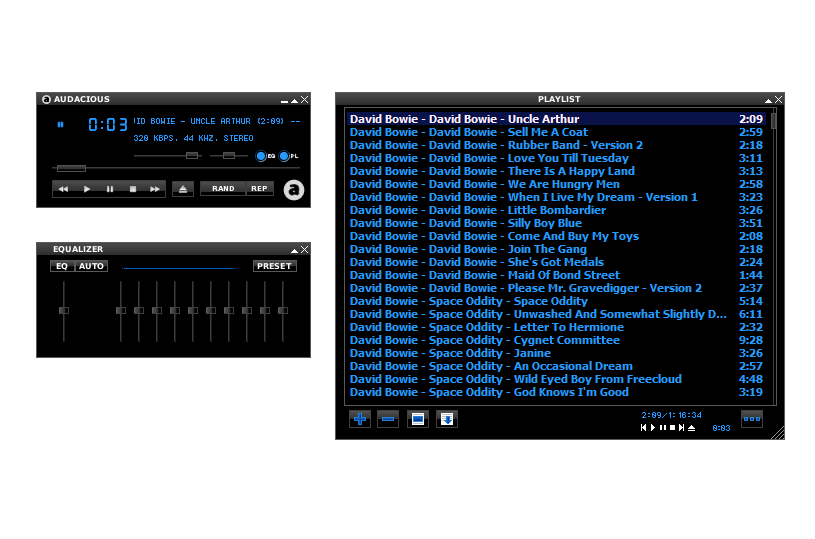
Task: Select 'When I Live My Dream - Version 1'
Action: pyautogui.click(x=556, y=197)
